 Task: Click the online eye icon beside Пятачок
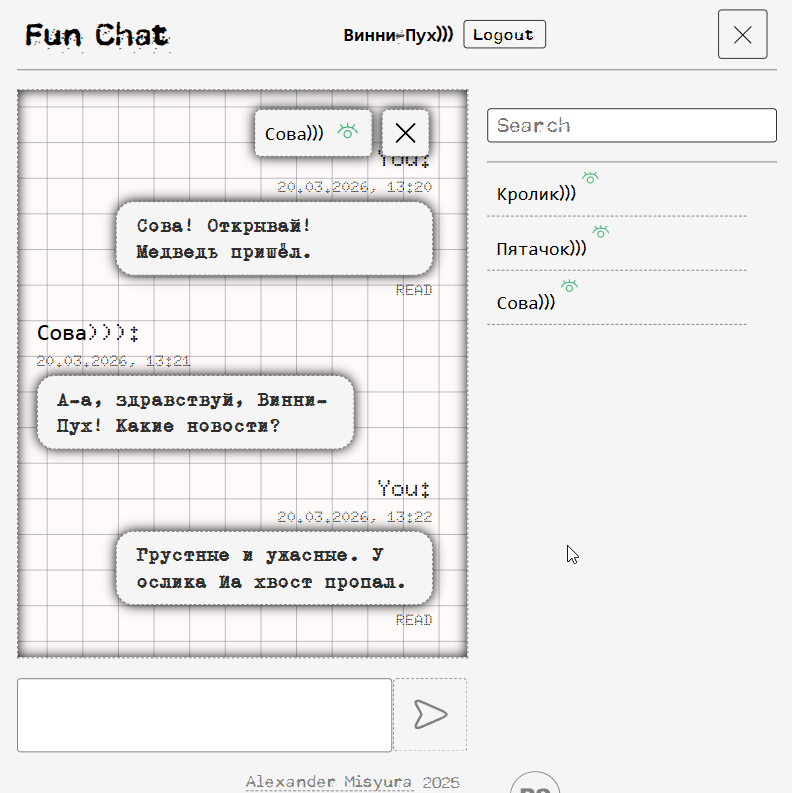click(600, 232)
